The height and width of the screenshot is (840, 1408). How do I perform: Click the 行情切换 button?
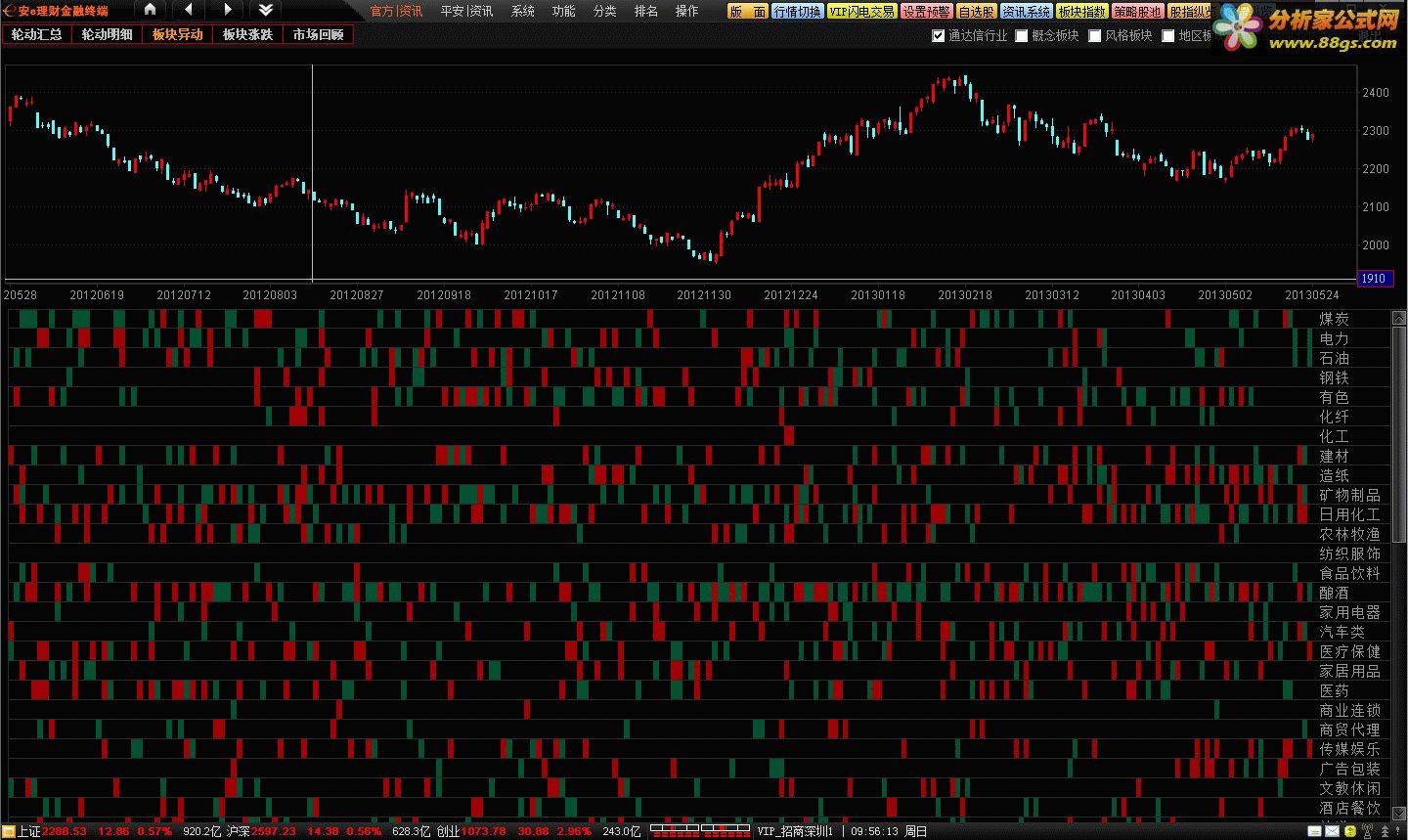[x=797, y=12]
